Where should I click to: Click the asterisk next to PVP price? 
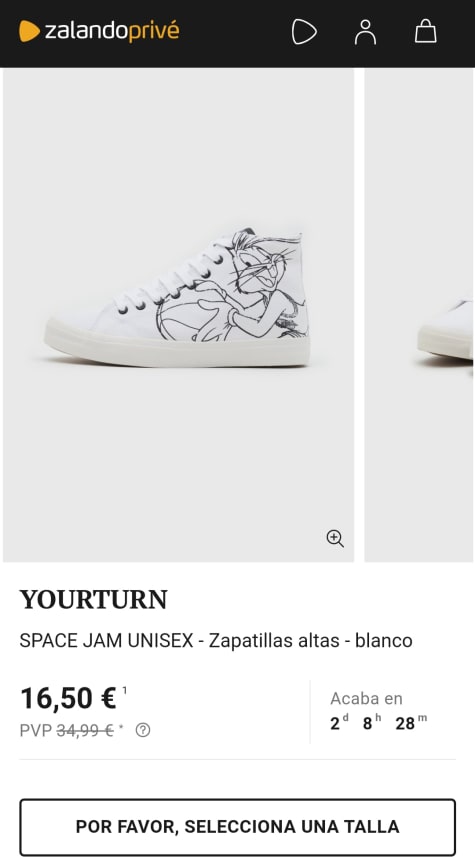pyautogui.click(x=121, y=727)
